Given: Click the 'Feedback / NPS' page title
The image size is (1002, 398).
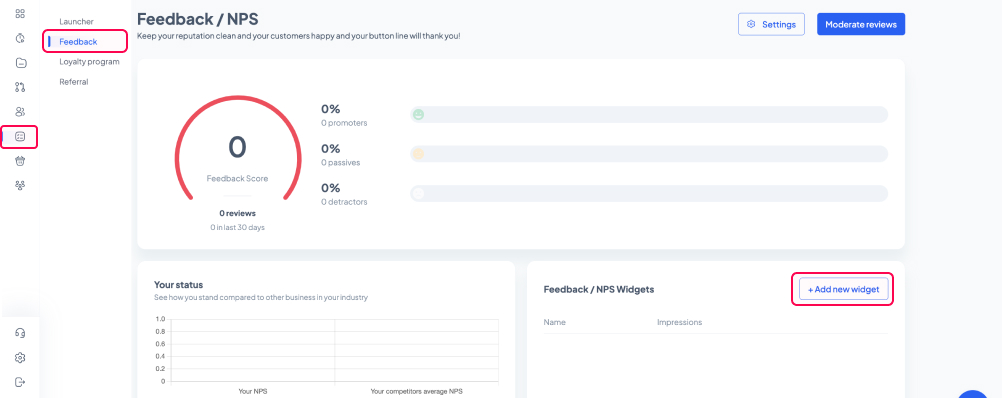Looking at the screenshot, I should coord(197,19).
